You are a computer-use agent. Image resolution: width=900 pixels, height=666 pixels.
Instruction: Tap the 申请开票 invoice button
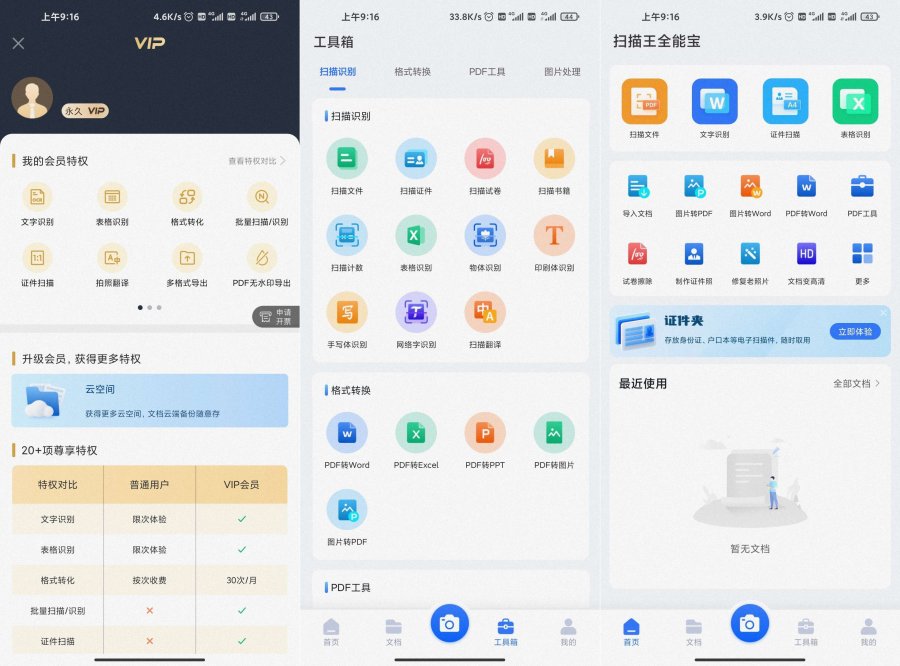coord(275,317)
